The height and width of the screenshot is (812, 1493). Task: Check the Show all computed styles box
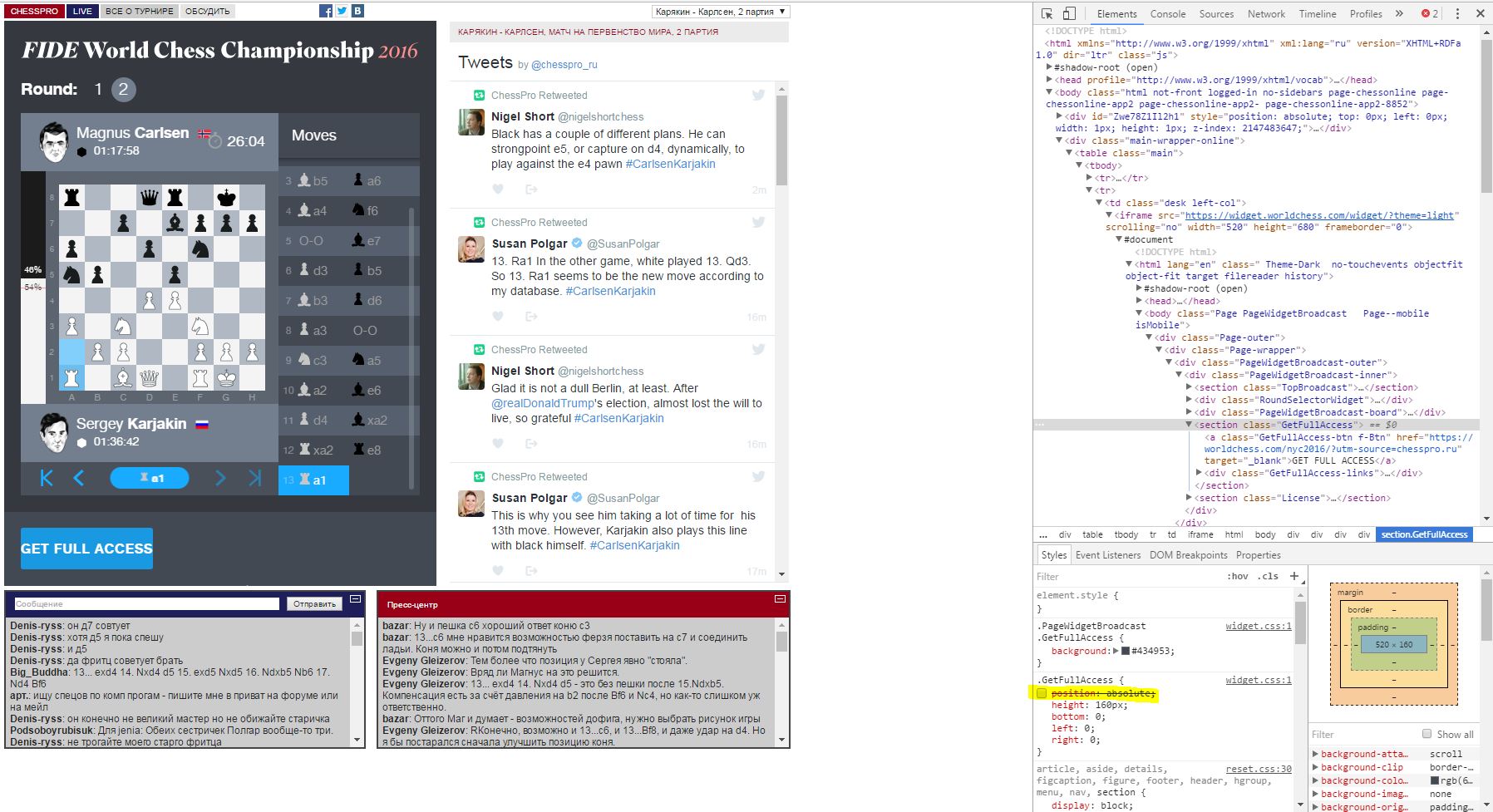click(1426, 734)
